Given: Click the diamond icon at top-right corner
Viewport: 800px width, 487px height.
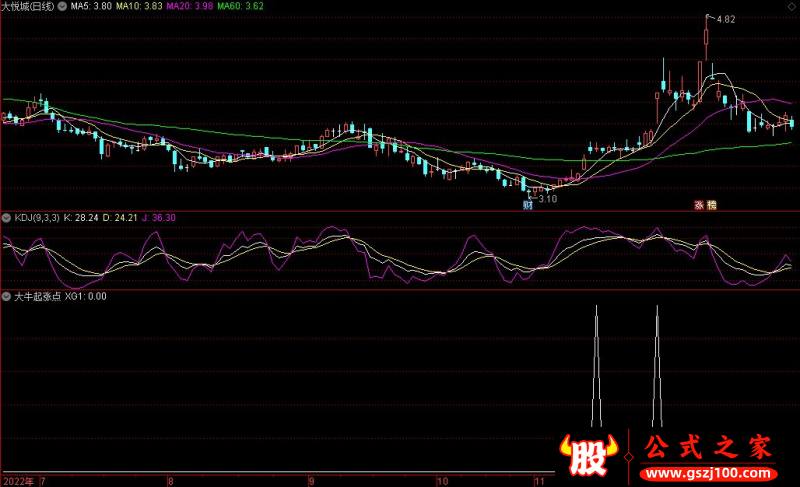Looking at the screenshot, I should point(791,6).
